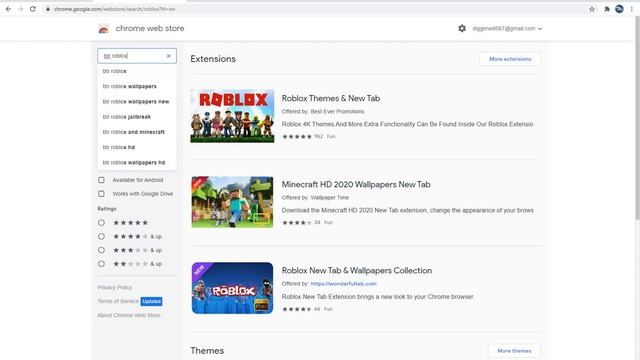Expand the account email dropdown

pyautogui.click(x=507, y=29)
